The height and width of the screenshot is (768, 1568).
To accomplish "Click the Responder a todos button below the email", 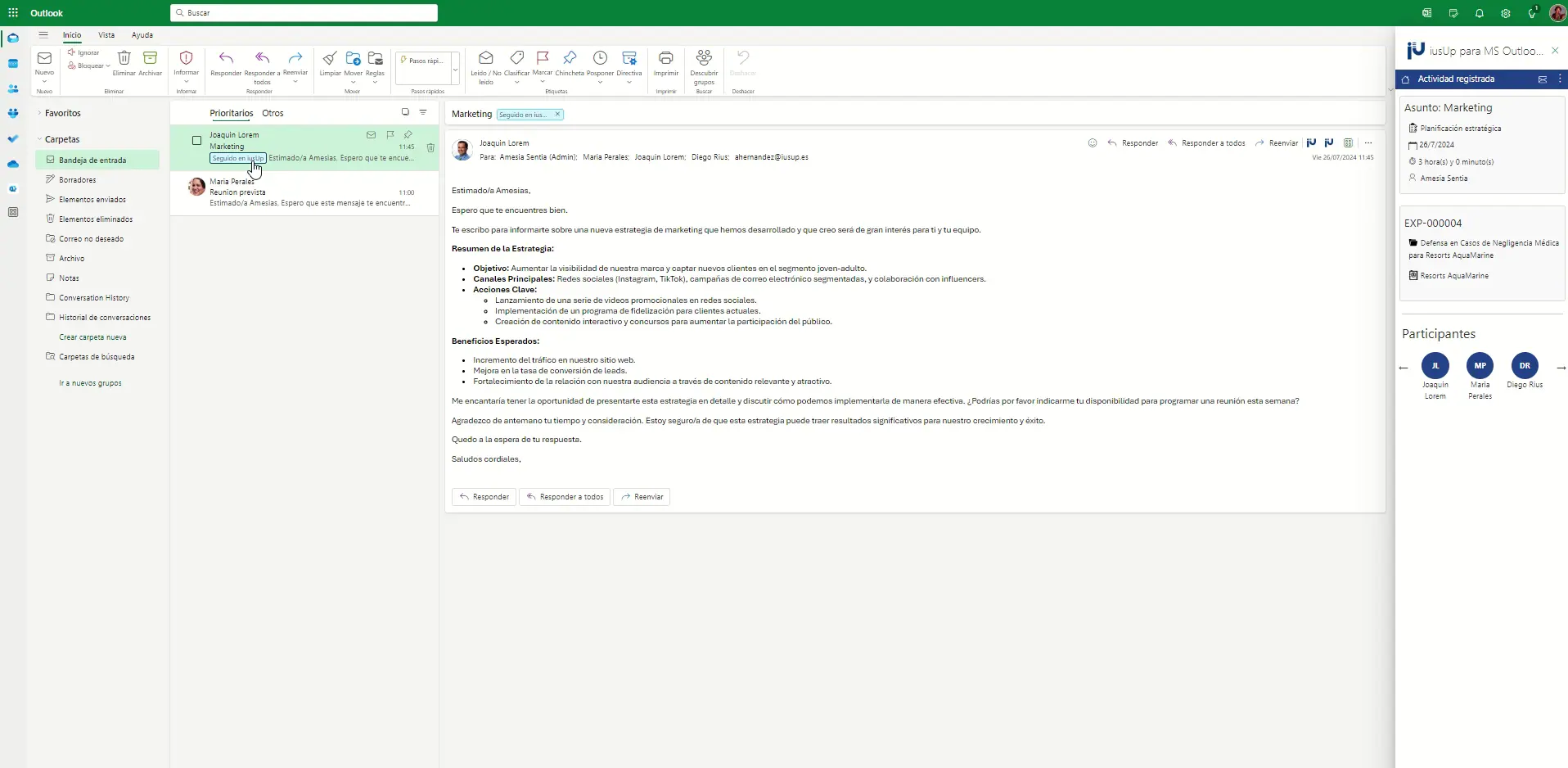I will point(565,497).
